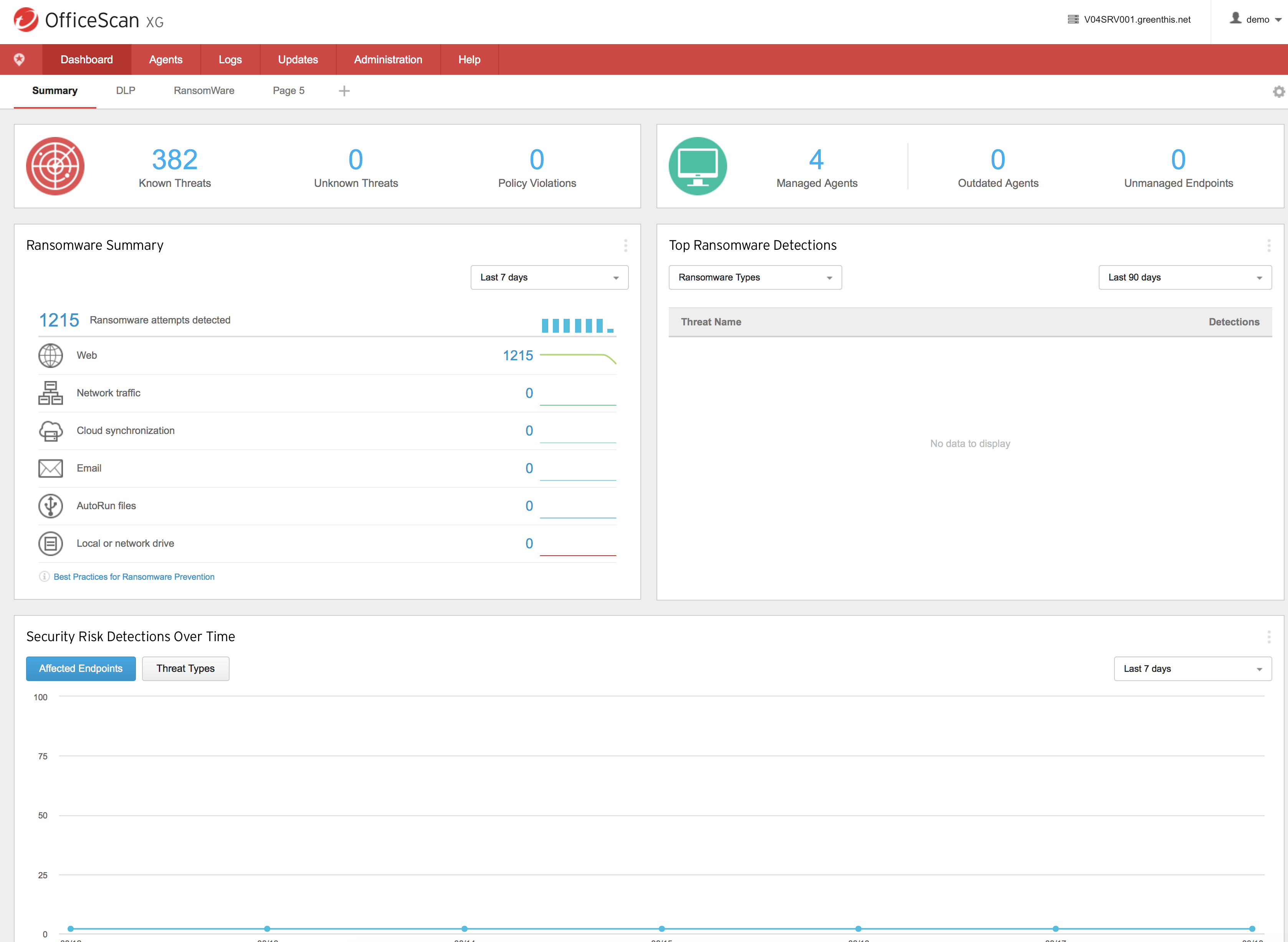The width and height of the screenshot is (1288, 942).
Task: Add a new dashboard tab with plus
Action: pyautogui.click(x=344, y=91)
